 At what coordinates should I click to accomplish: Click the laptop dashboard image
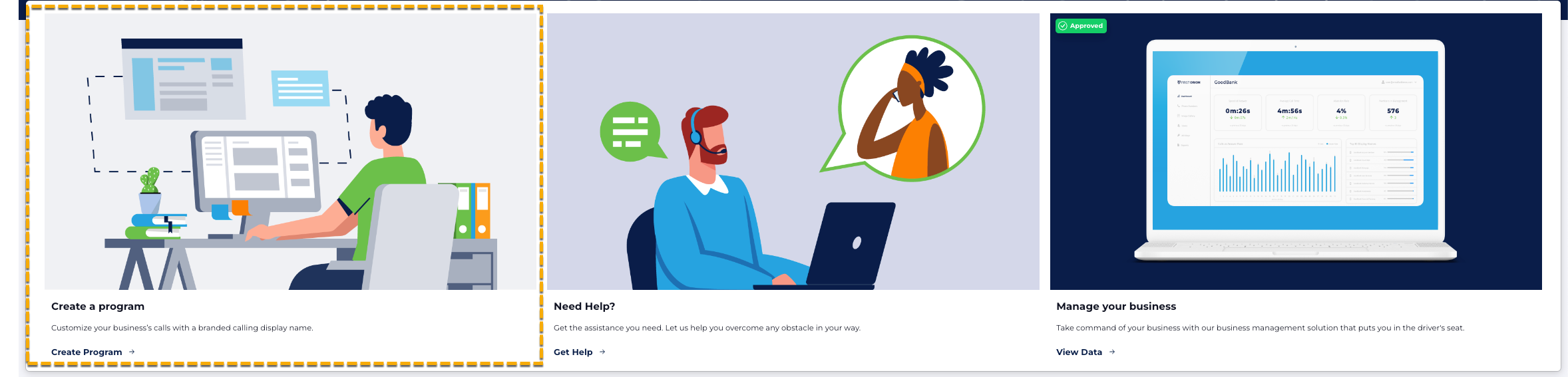tap(1296, 152)
